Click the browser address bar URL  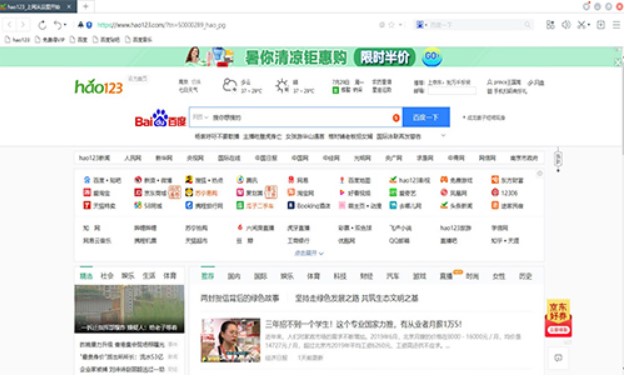tap(161, 25)
